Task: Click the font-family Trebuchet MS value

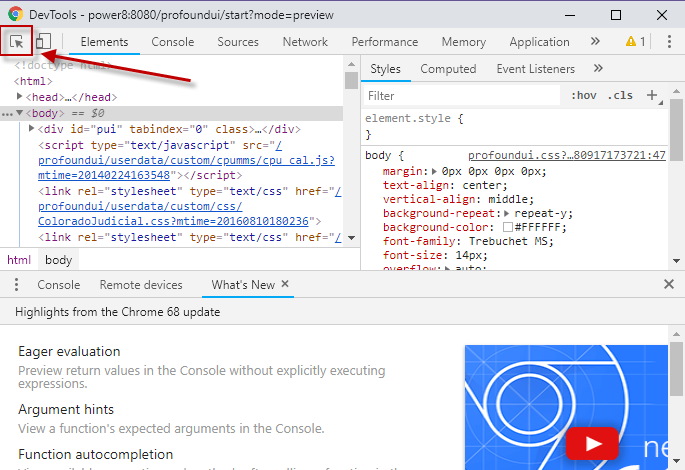Action: pos(508,241)
